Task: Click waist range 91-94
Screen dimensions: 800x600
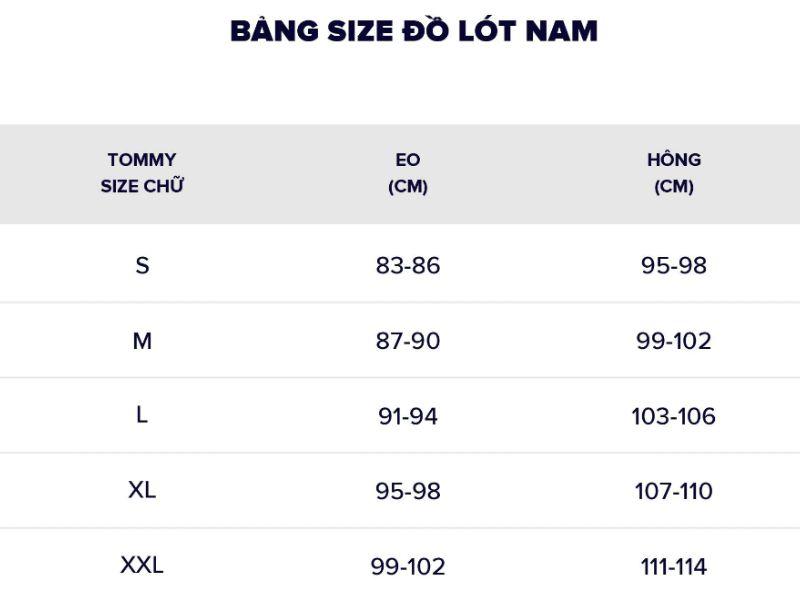Action: click(408, 416)
